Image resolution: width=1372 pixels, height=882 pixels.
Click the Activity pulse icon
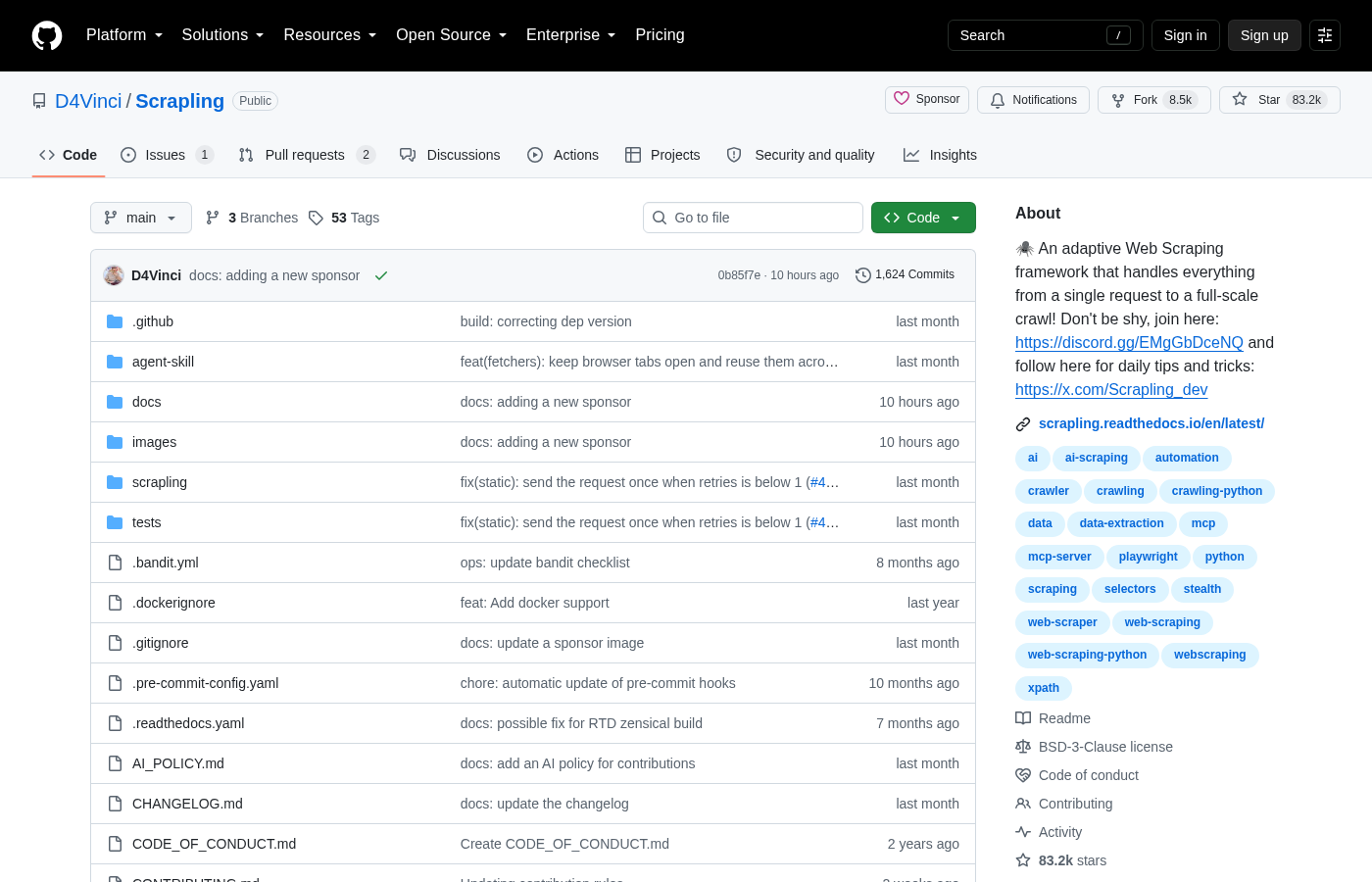click(x=1023, y=832)
